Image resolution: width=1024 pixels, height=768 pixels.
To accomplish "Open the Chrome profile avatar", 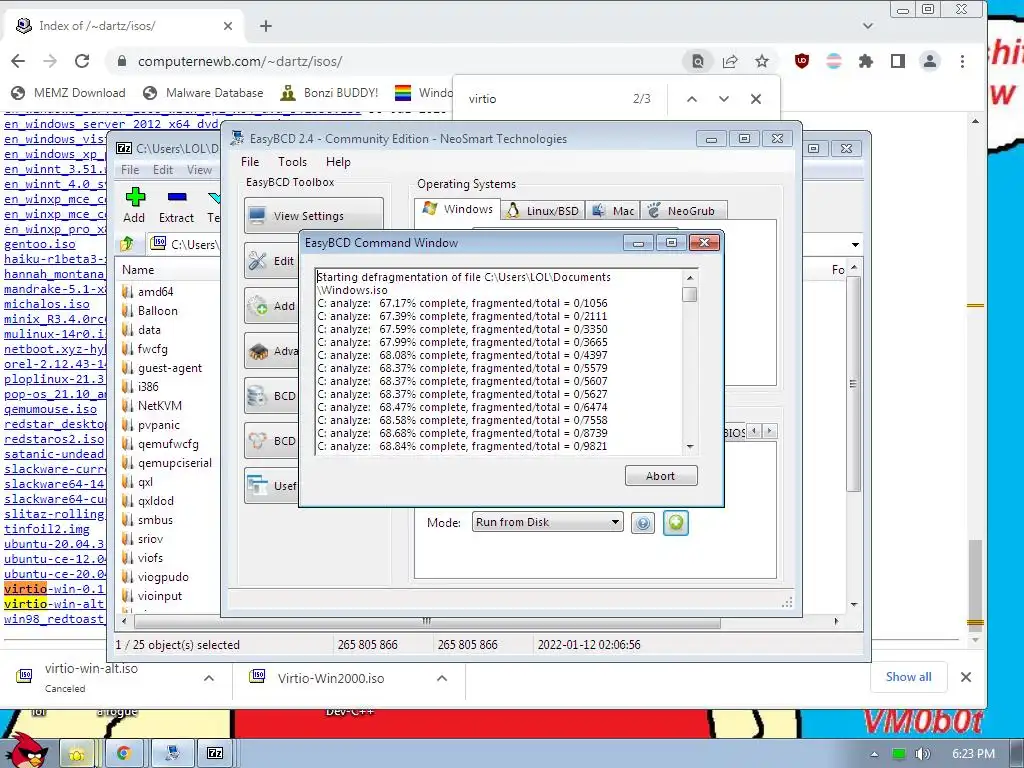I will pos(930,61).
